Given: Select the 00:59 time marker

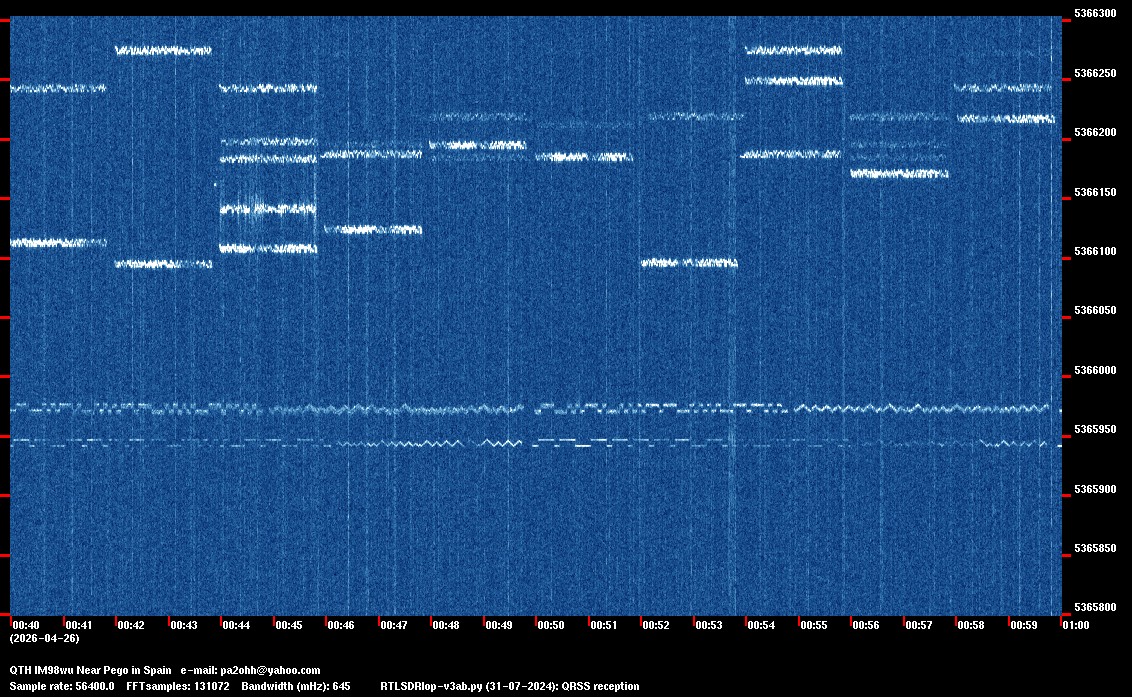Looking at the screenshot, I should 1022,625.
